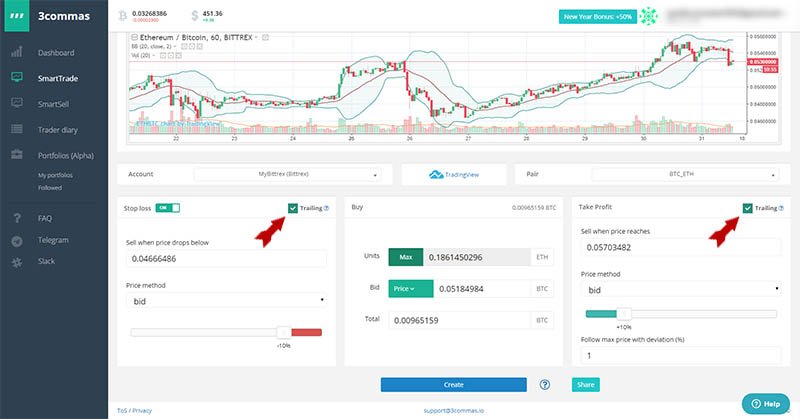This screenshot has height=419, width=800.
Task: Click the dollar balance icon
Action: [194, 16]
